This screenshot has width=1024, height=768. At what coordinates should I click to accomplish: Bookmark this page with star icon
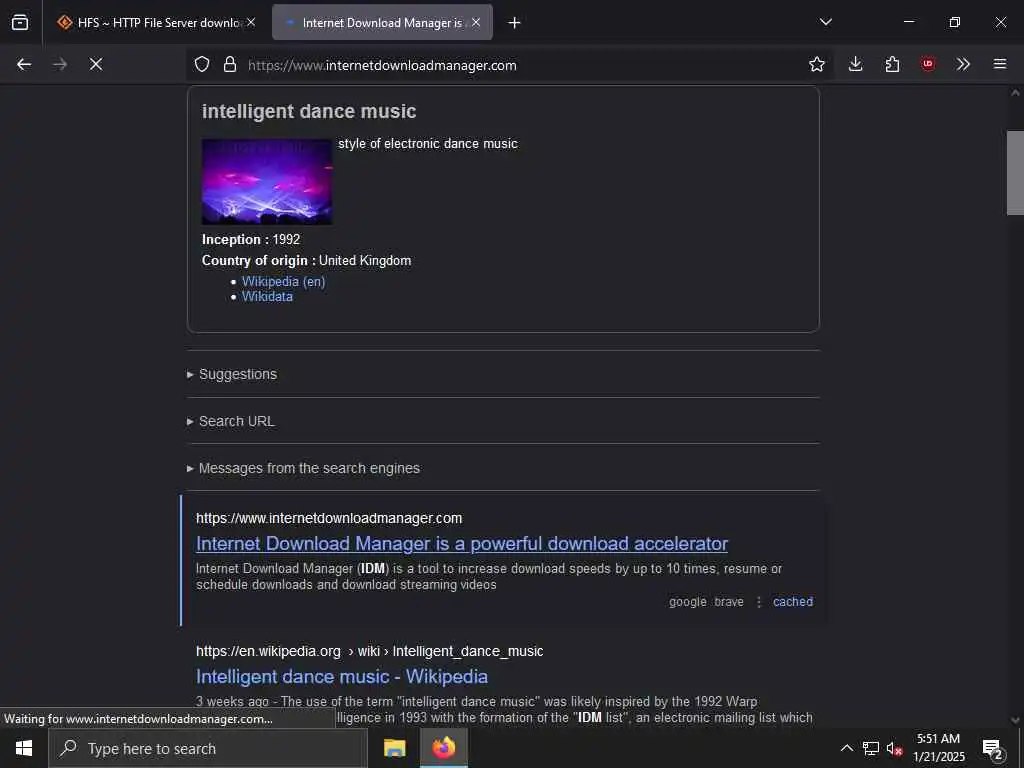point(817,65)
